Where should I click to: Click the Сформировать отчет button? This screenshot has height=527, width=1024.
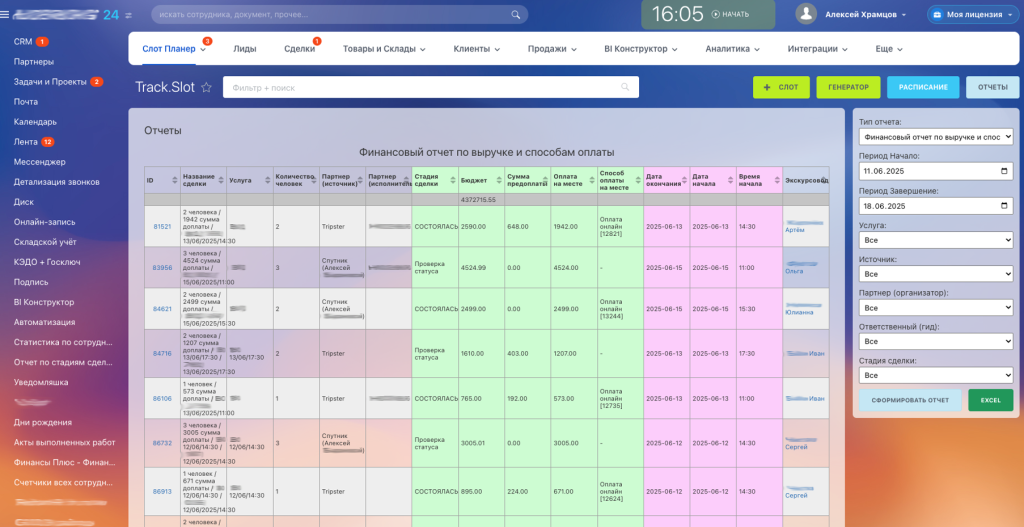910,400
